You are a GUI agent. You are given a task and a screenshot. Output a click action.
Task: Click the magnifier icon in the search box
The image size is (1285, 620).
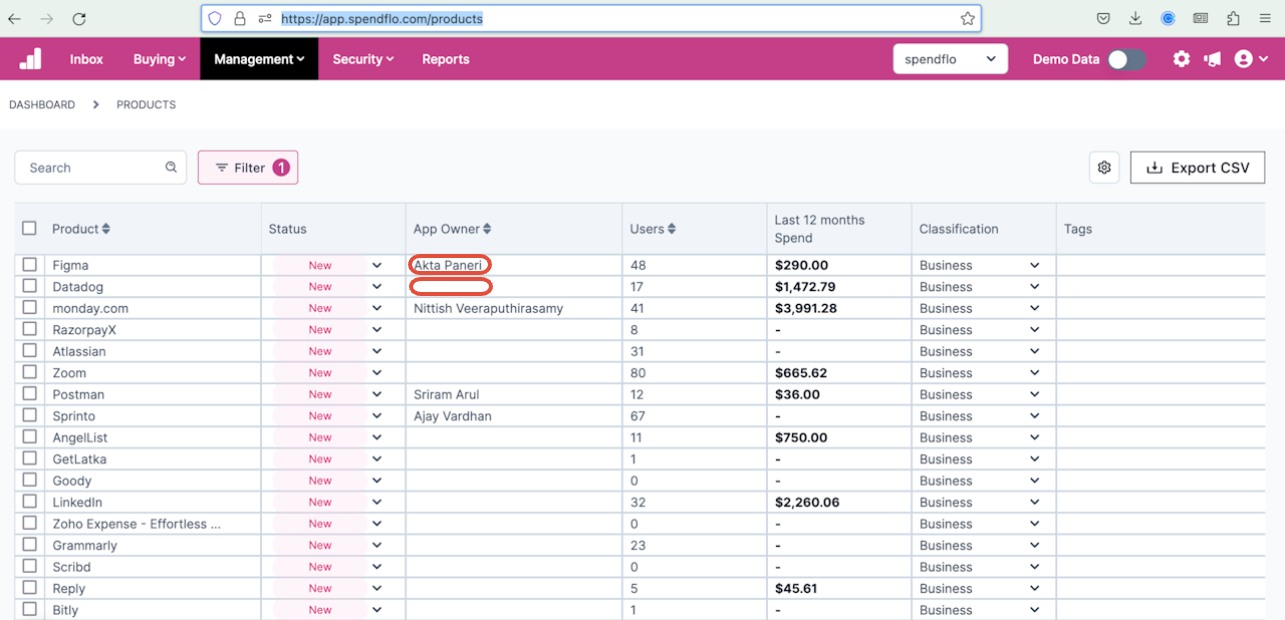coord(171,168)
